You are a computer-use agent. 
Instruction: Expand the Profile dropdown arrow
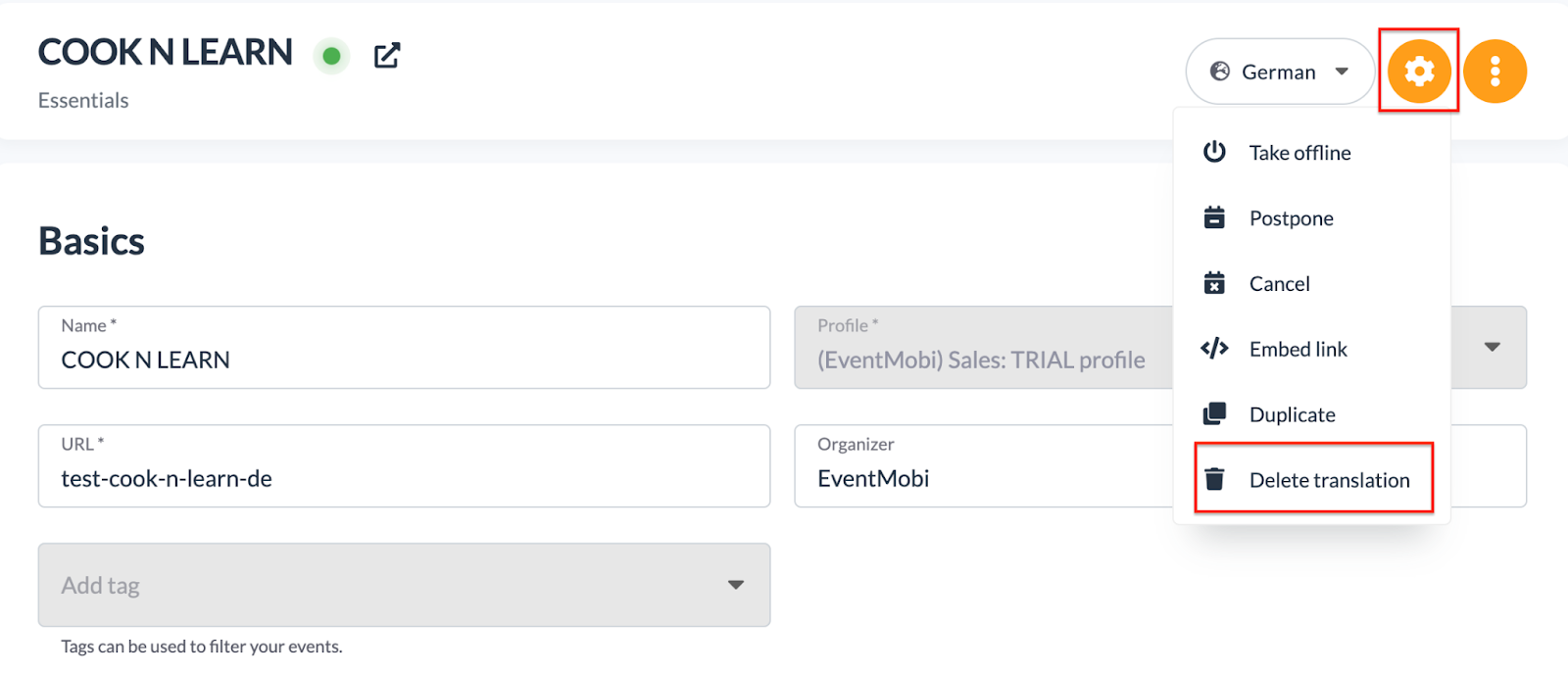click(x=1492, y=347)
